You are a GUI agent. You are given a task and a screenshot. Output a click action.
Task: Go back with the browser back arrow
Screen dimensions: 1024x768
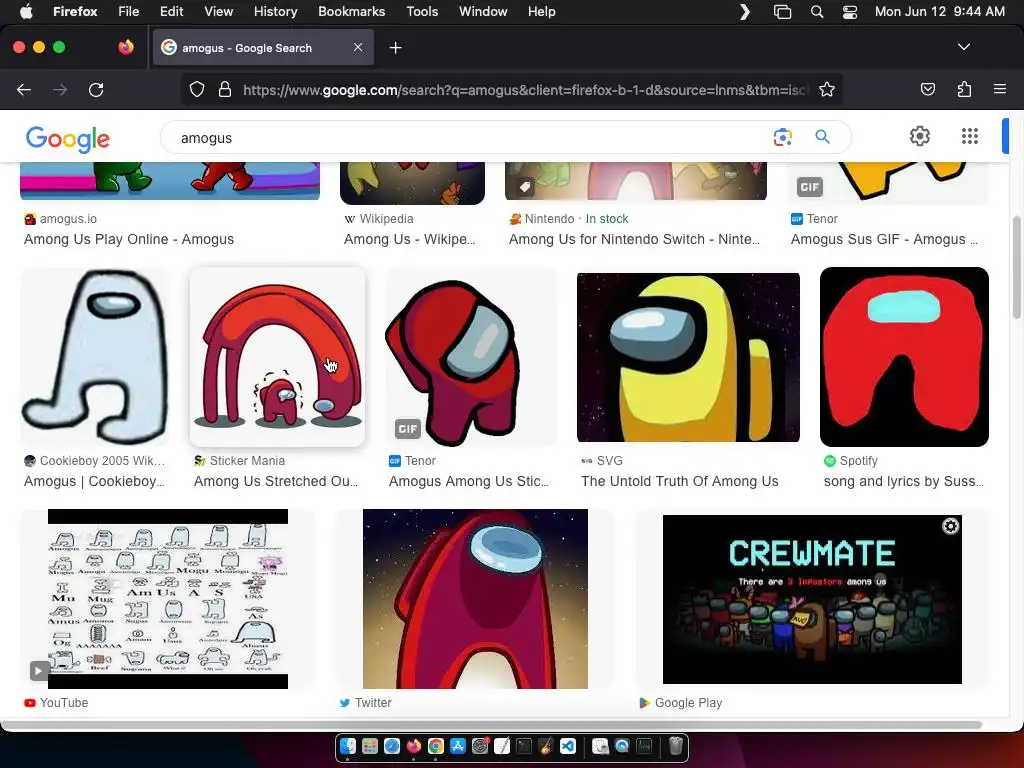[24, 89]
